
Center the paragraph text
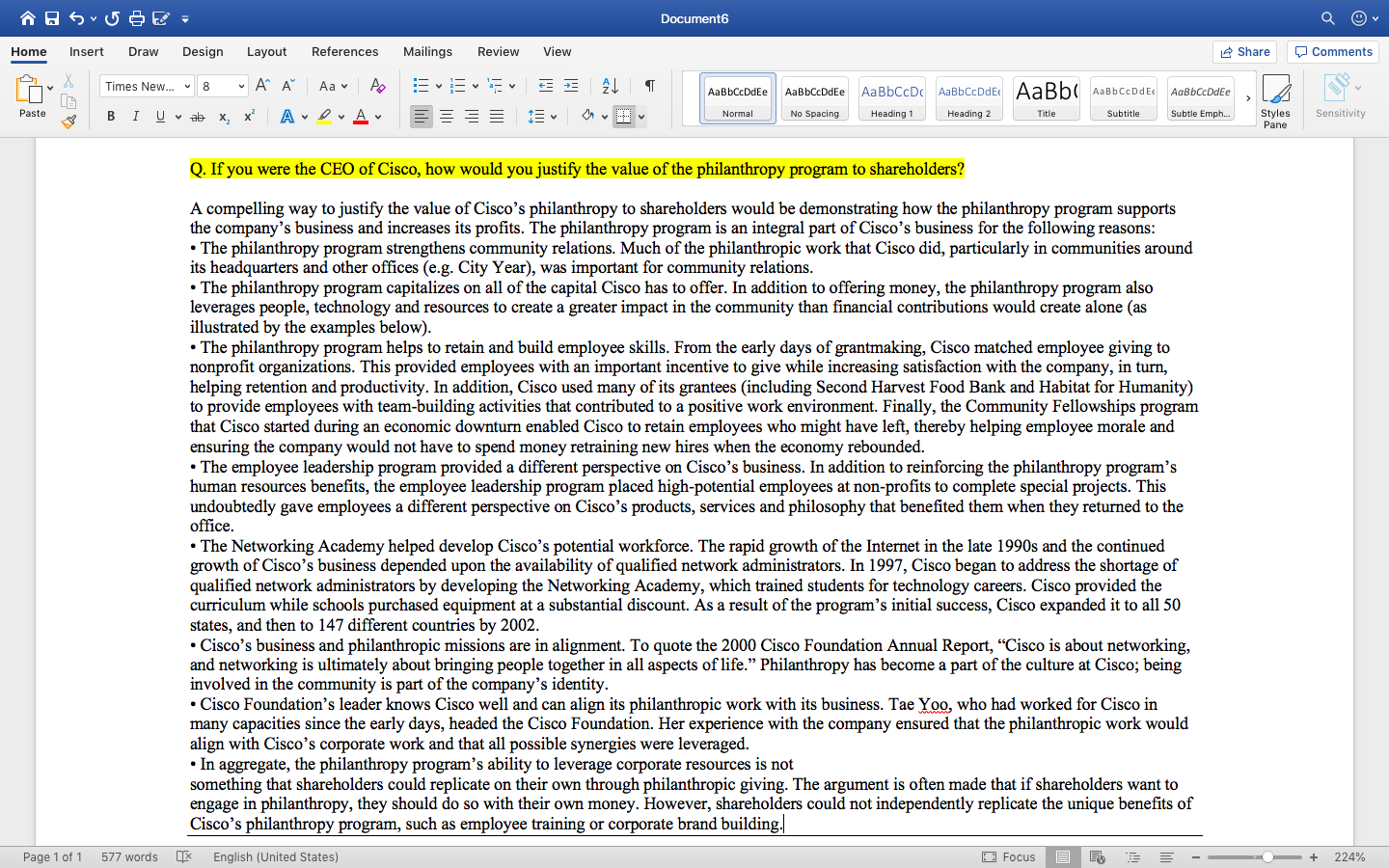point(447,117)
